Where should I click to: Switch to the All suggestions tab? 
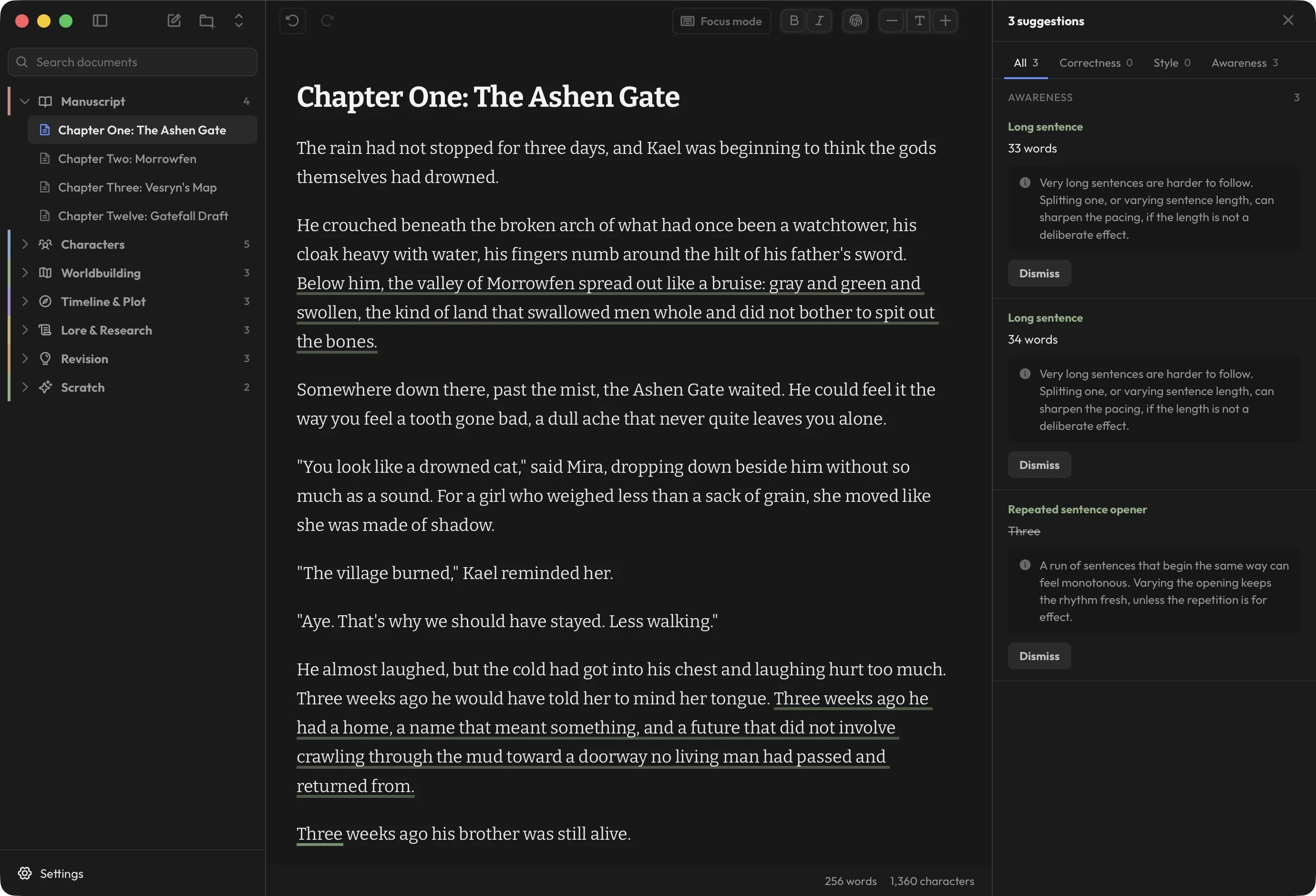pos(1026,63)
